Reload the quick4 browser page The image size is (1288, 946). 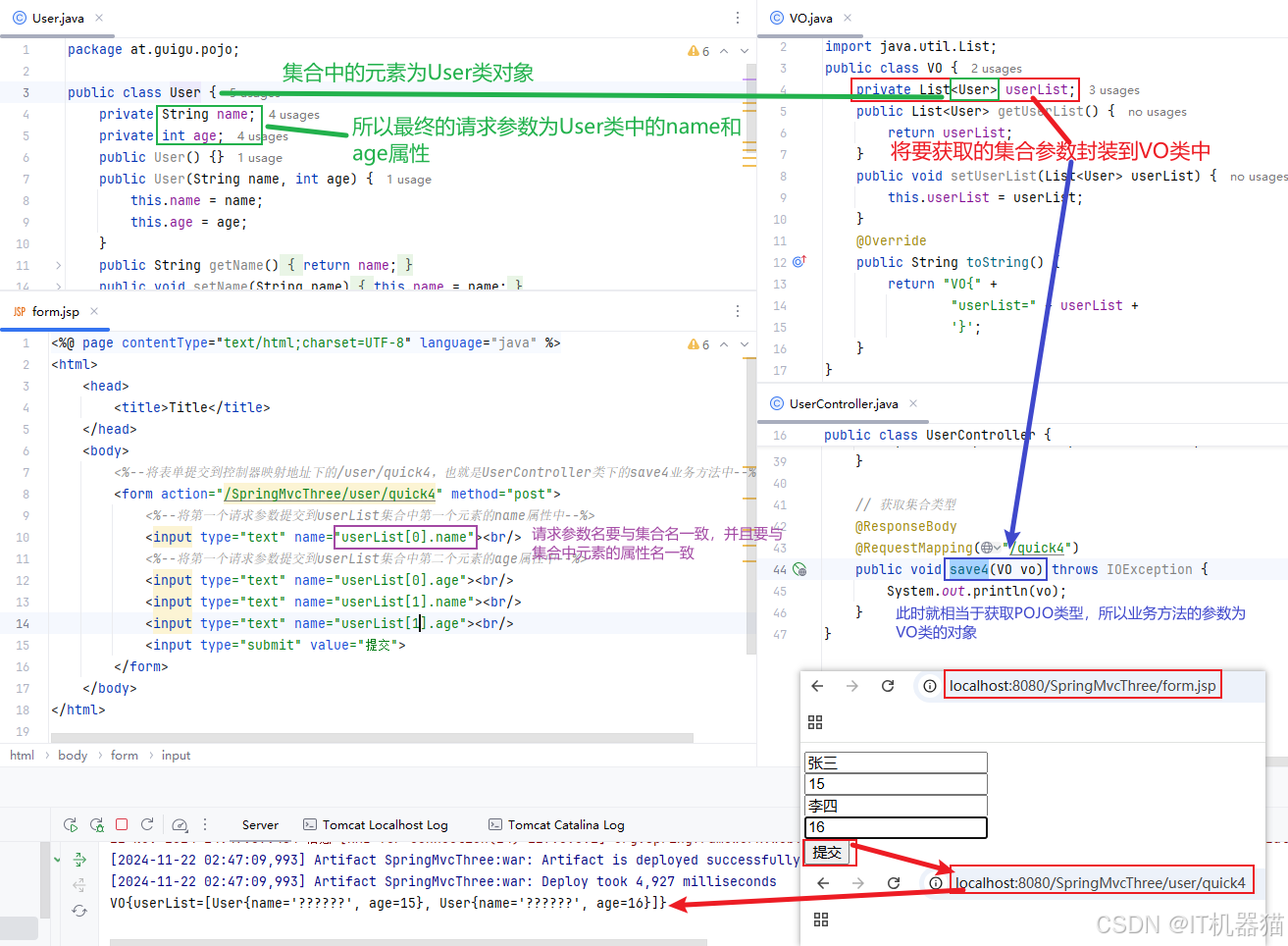pos(894,883)
